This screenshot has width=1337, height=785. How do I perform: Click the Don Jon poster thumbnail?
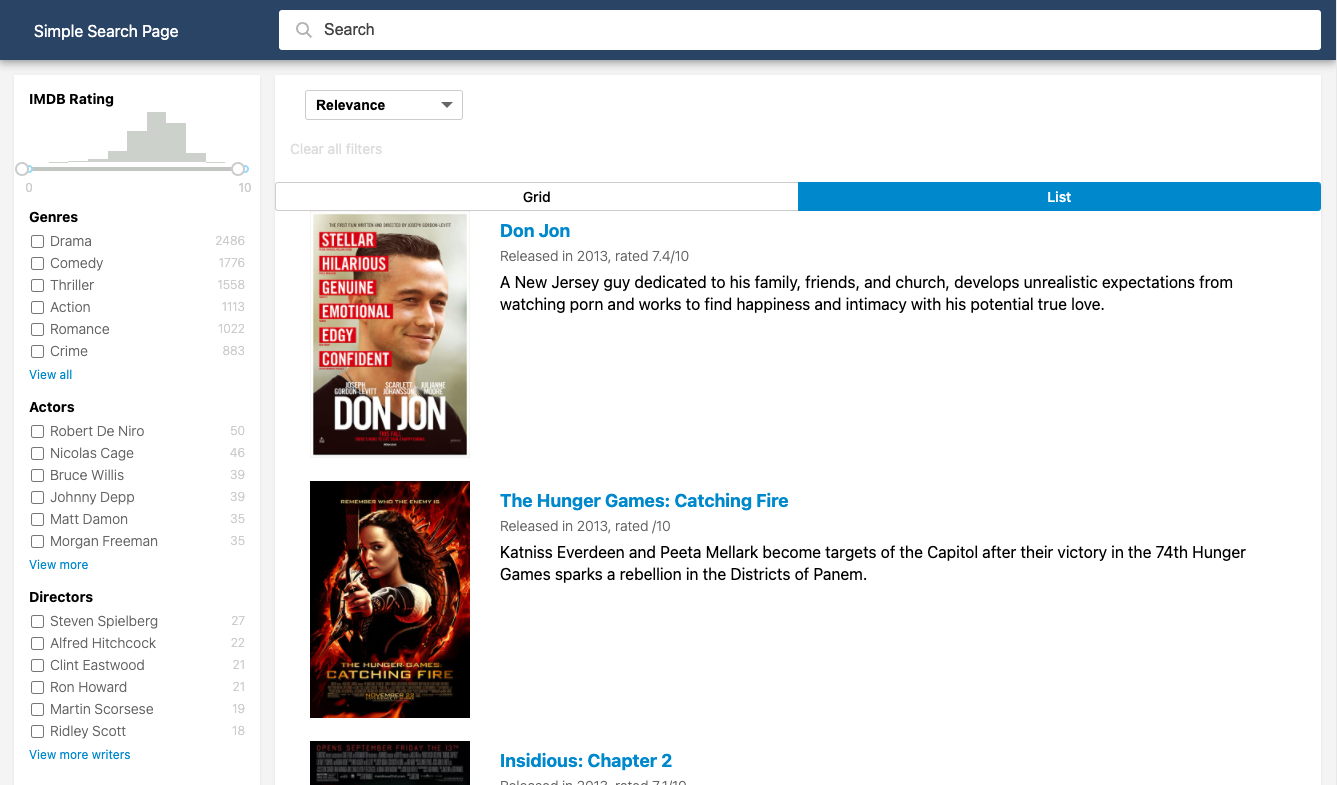coord(390,334)
